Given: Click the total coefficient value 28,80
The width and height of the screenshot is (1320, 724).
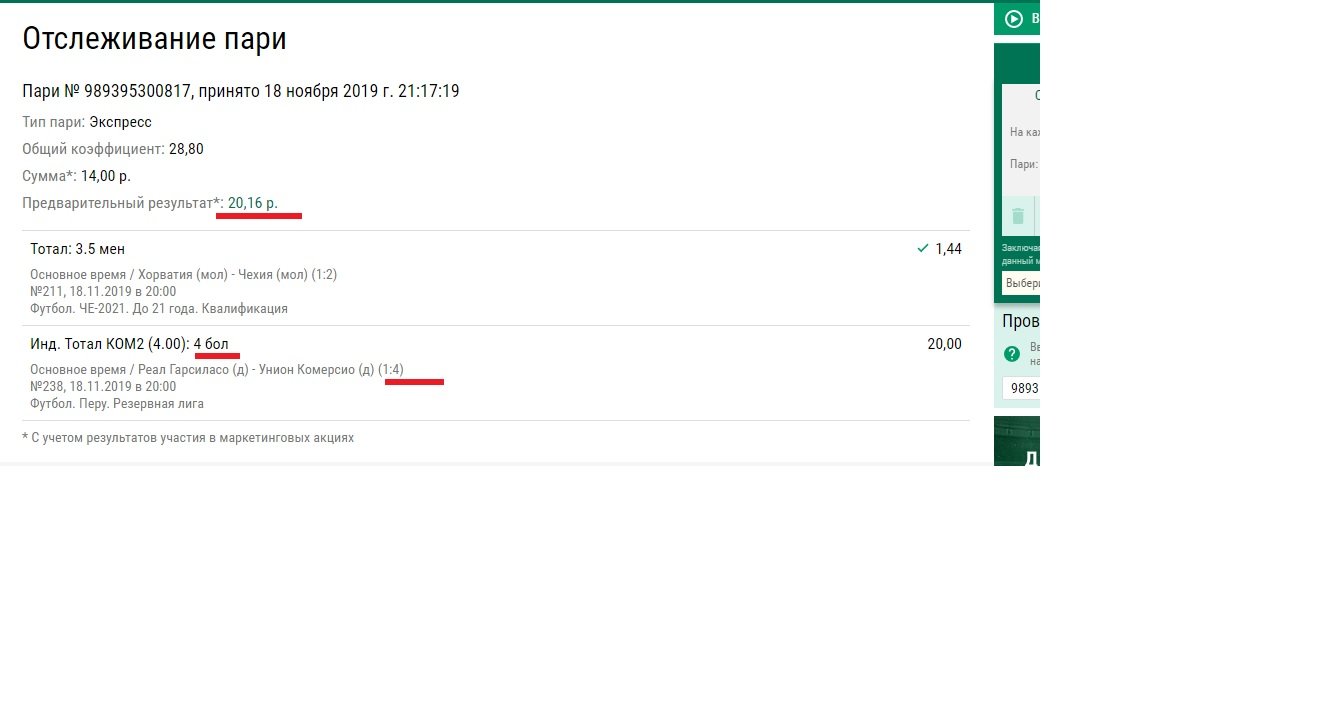Looking at the screenshot, I should coord(186,149).
